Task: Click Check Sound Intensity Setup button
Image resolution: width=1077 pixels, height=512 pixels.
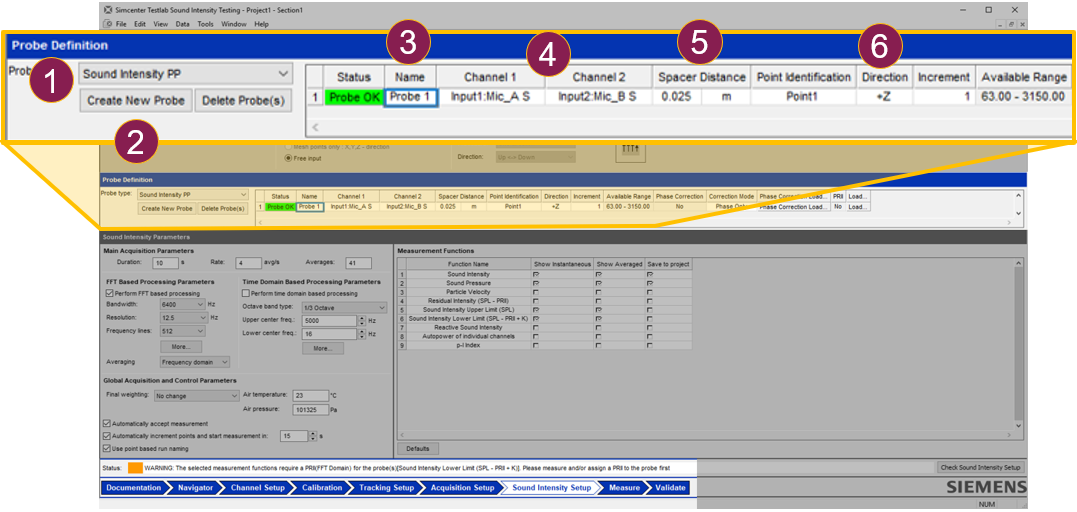Action: tap(980, 467)
